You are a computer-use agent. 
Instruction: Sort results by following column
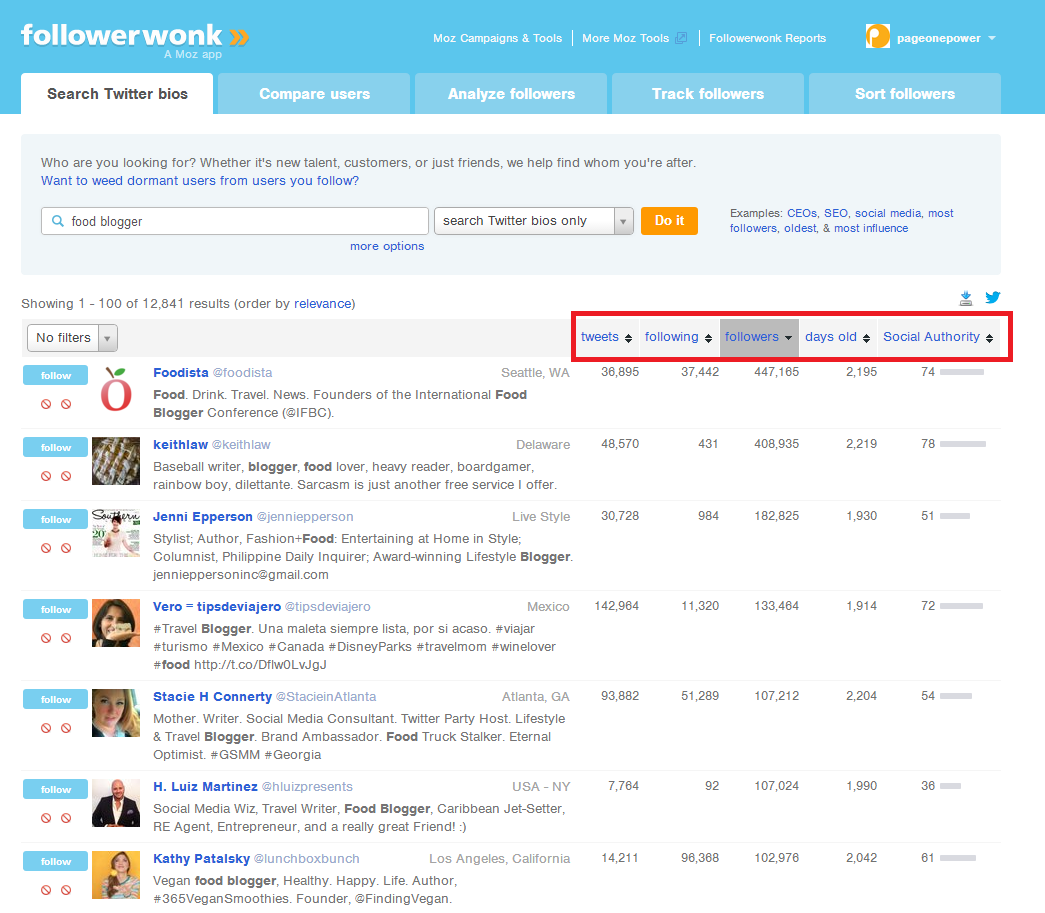point(678,337)
